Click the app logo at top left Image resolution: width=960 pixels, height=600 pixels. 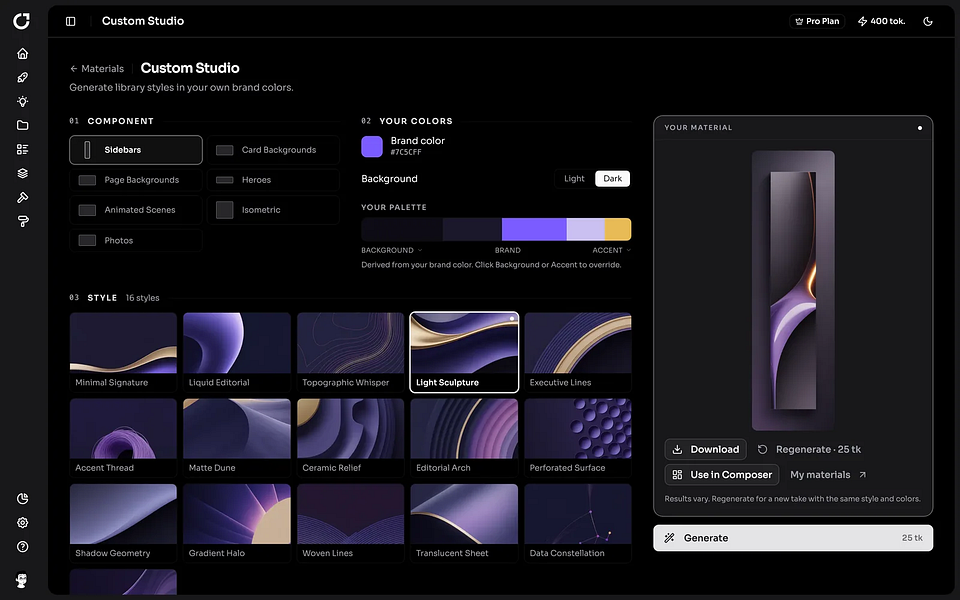(21, 21)
